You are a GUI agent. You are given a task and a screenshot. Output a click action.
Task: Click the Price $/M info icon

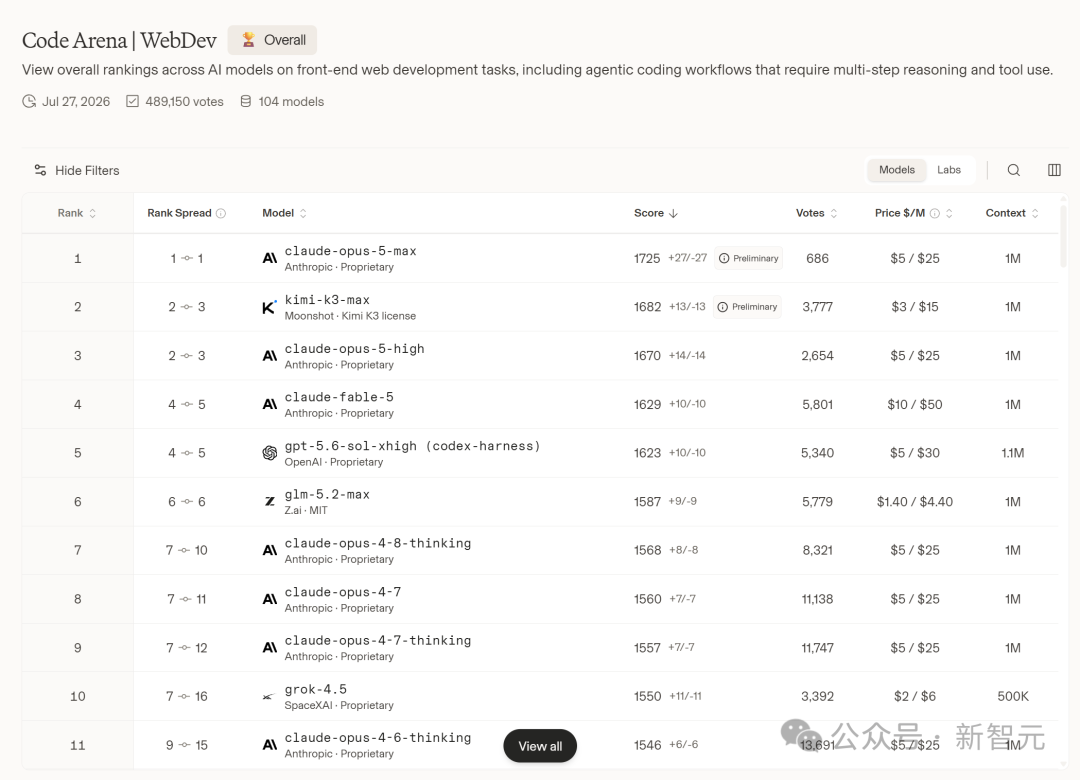tap(935, 214)
